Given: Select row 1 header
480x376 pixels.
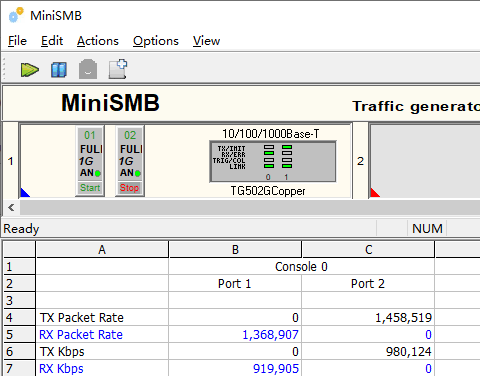Looking at the screenshot, I should (19, 267).
